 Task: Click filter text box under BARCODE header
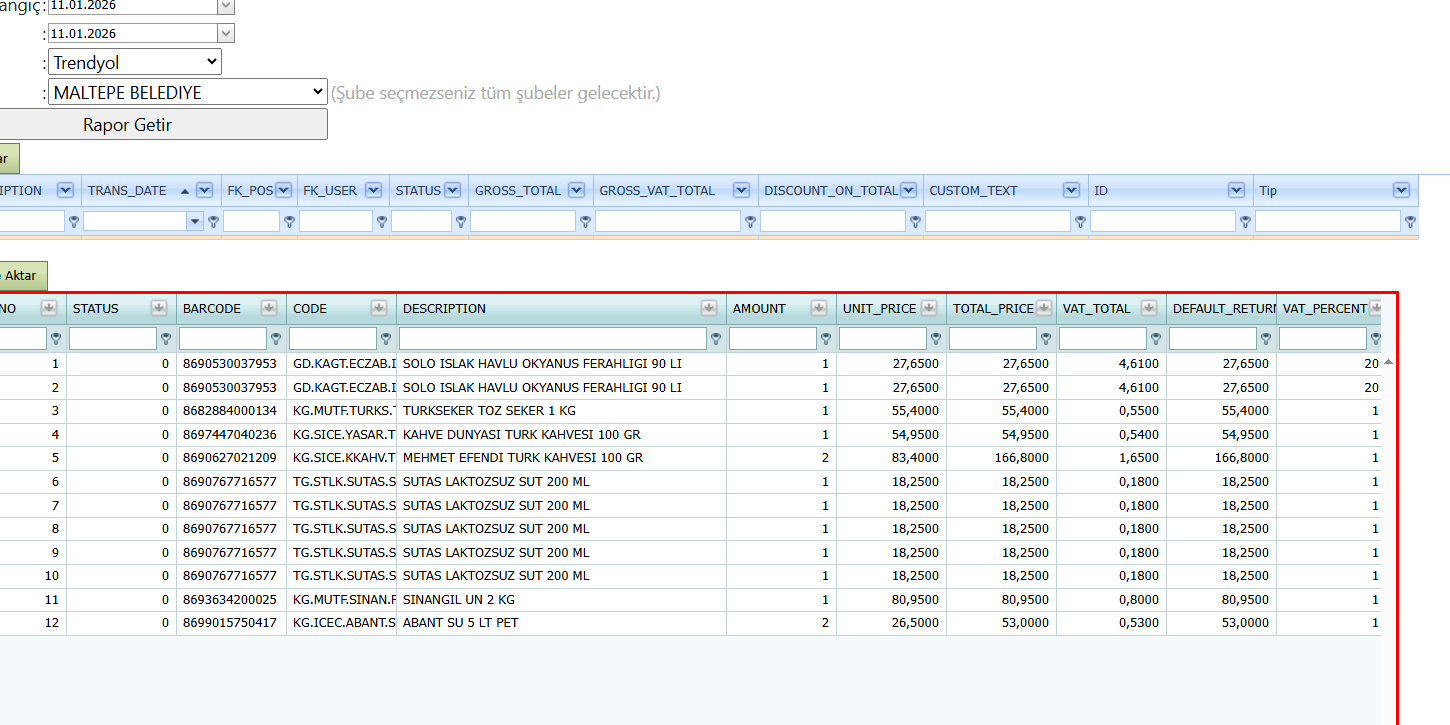coord(223,339)
